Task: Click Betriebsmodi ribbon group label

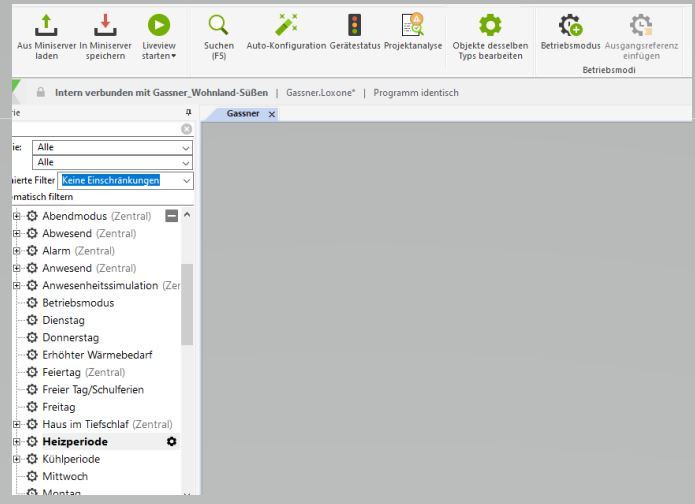Action: 609,70
